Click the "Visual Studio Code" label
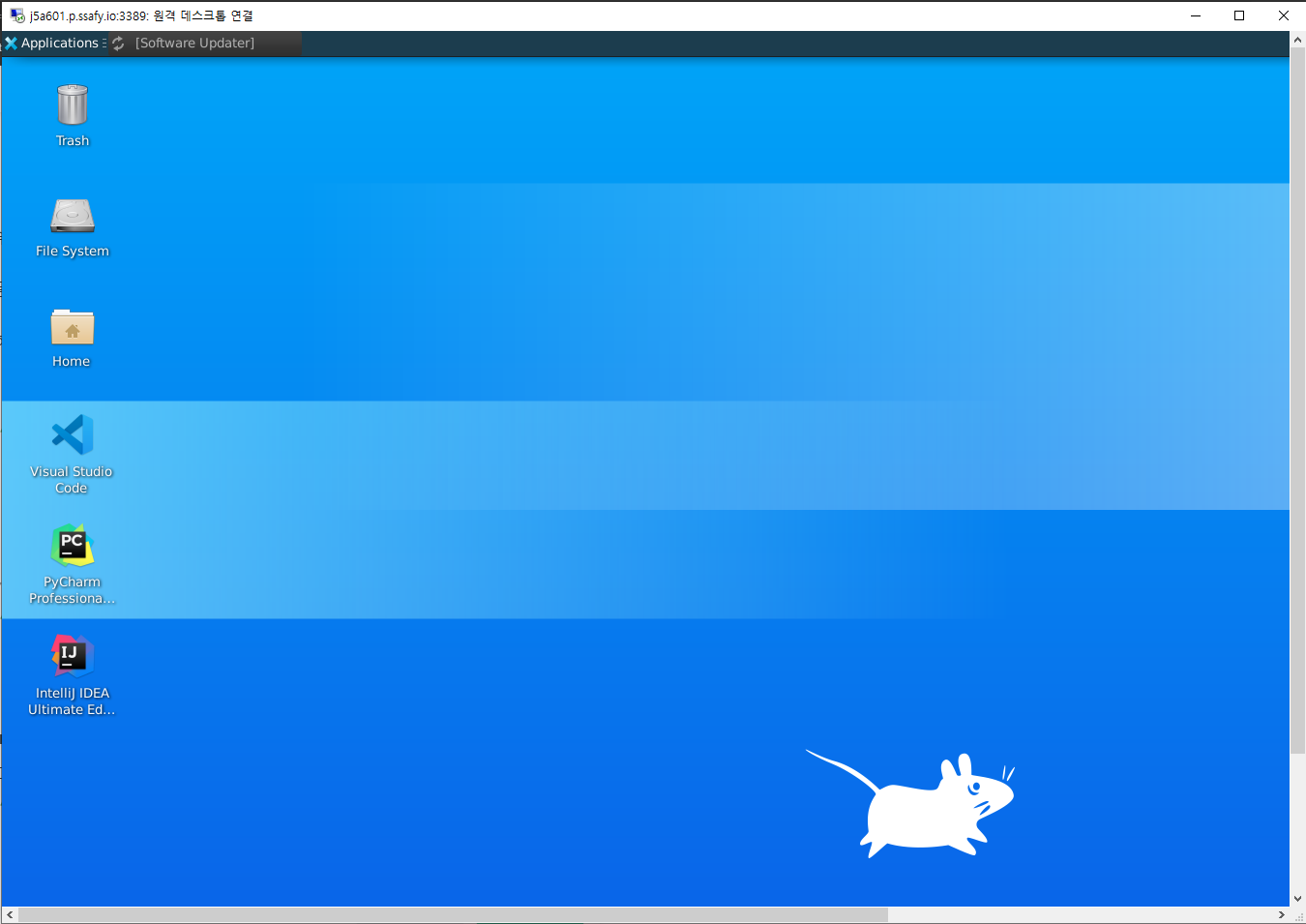 (72, 480)
